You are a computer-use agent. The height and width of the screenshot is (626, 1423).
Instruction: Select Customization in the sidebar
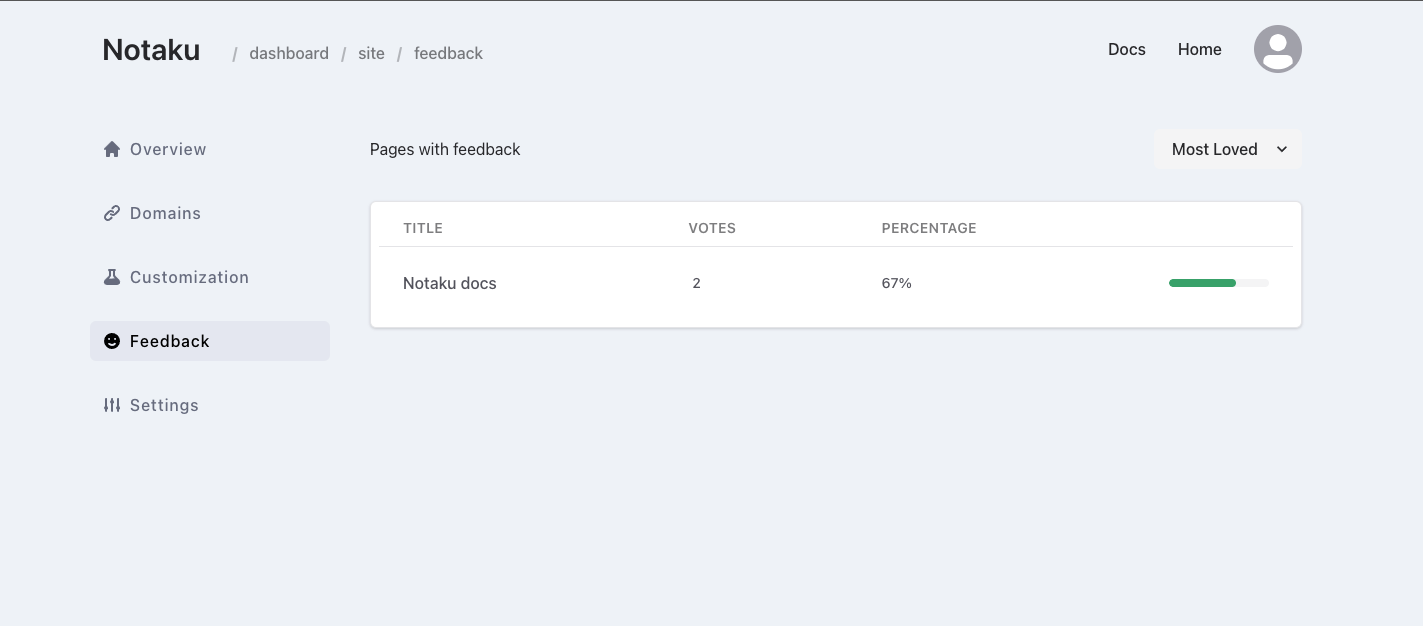210,277
